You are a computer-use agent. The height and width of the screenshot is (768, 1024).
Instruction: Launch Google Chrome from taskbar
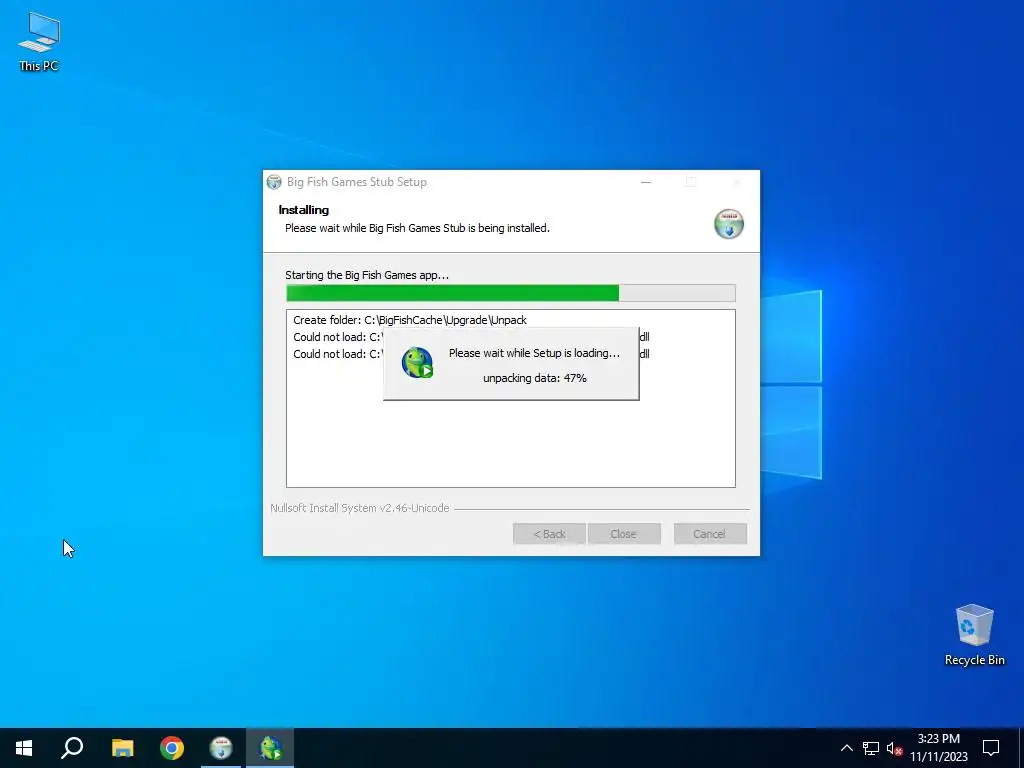(x=172, y=748)
